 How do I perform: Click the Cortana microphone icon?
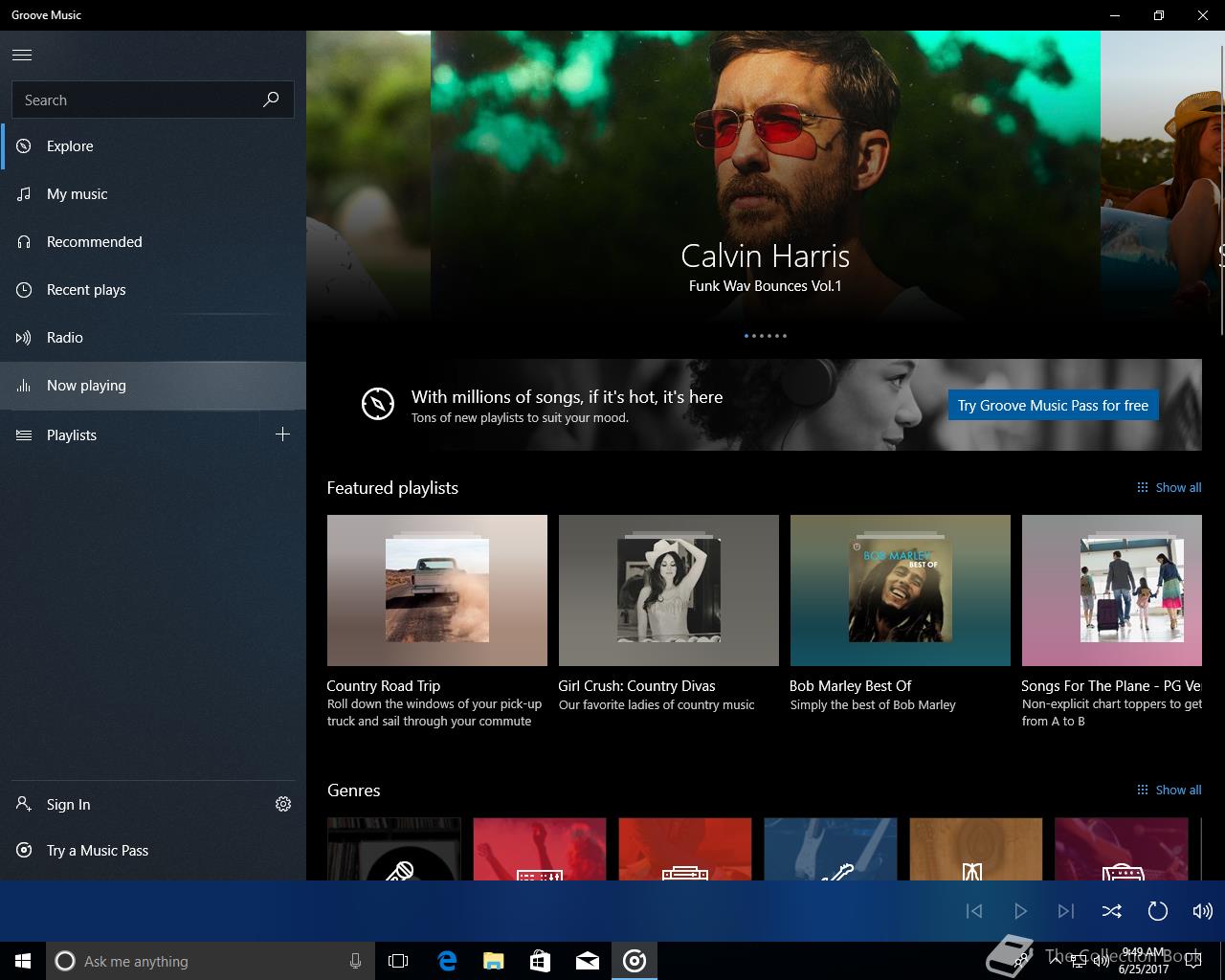tap(355, 961)
